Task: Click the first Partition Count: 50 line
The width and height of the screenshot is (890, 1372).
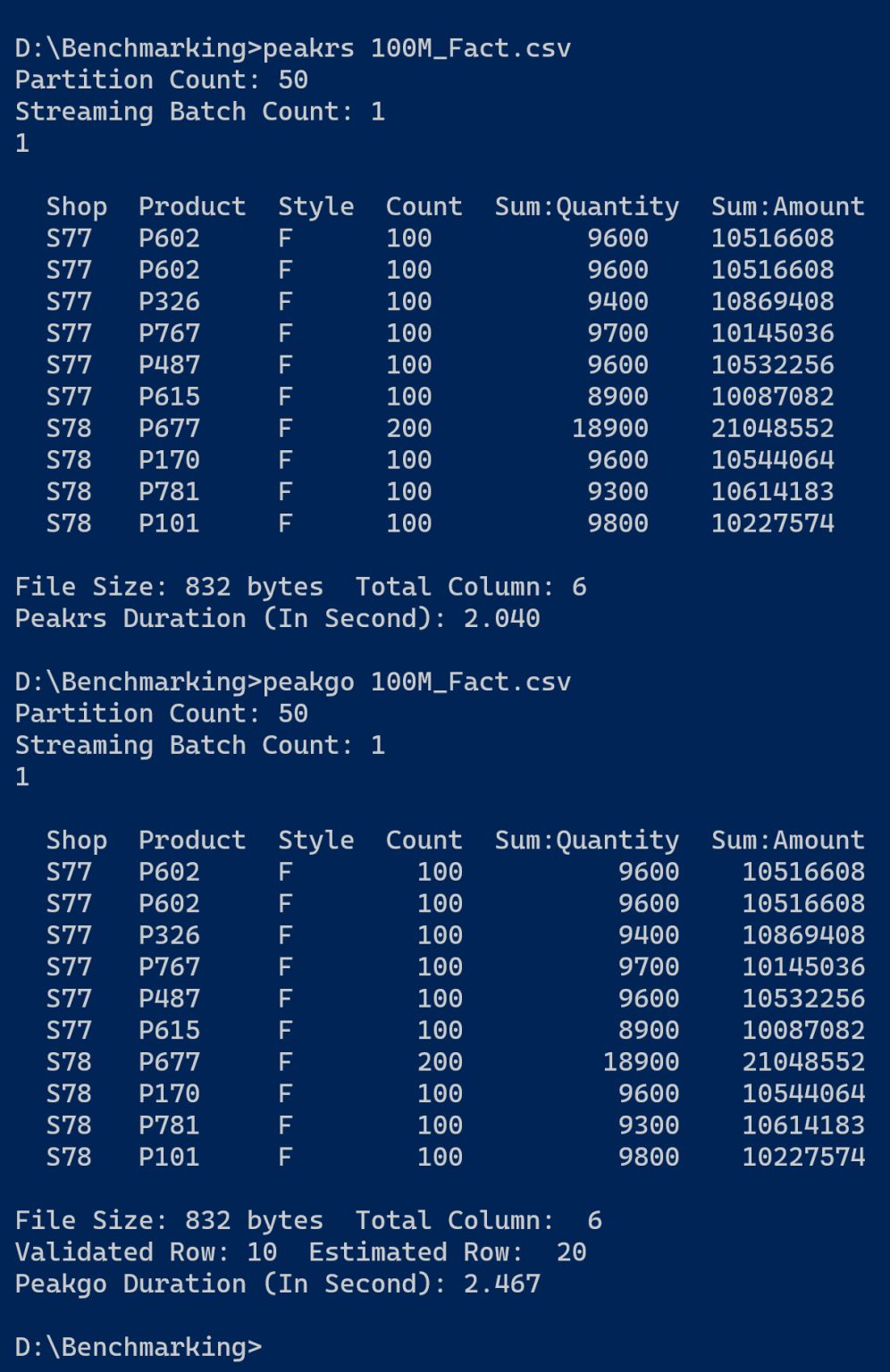Action: click(162, 79)
